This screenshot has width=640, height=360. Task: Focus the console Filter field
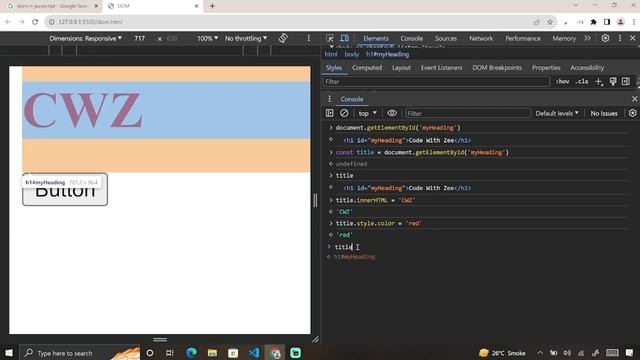pos(468,113)
